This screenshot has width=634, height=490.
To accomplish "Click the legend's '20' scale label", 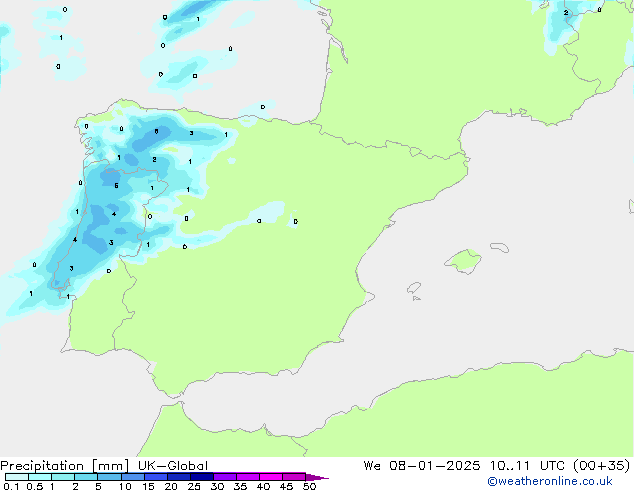I will coord(171,486).
